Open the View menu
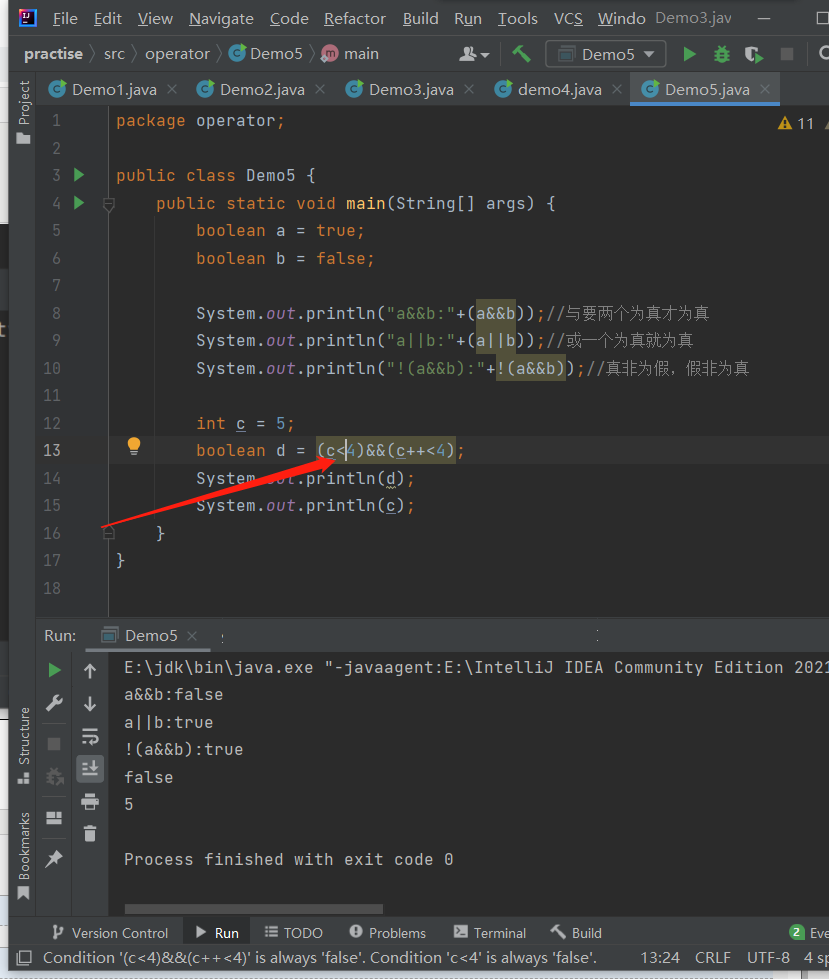Screen dimensions: 829x979 (155, 19)
